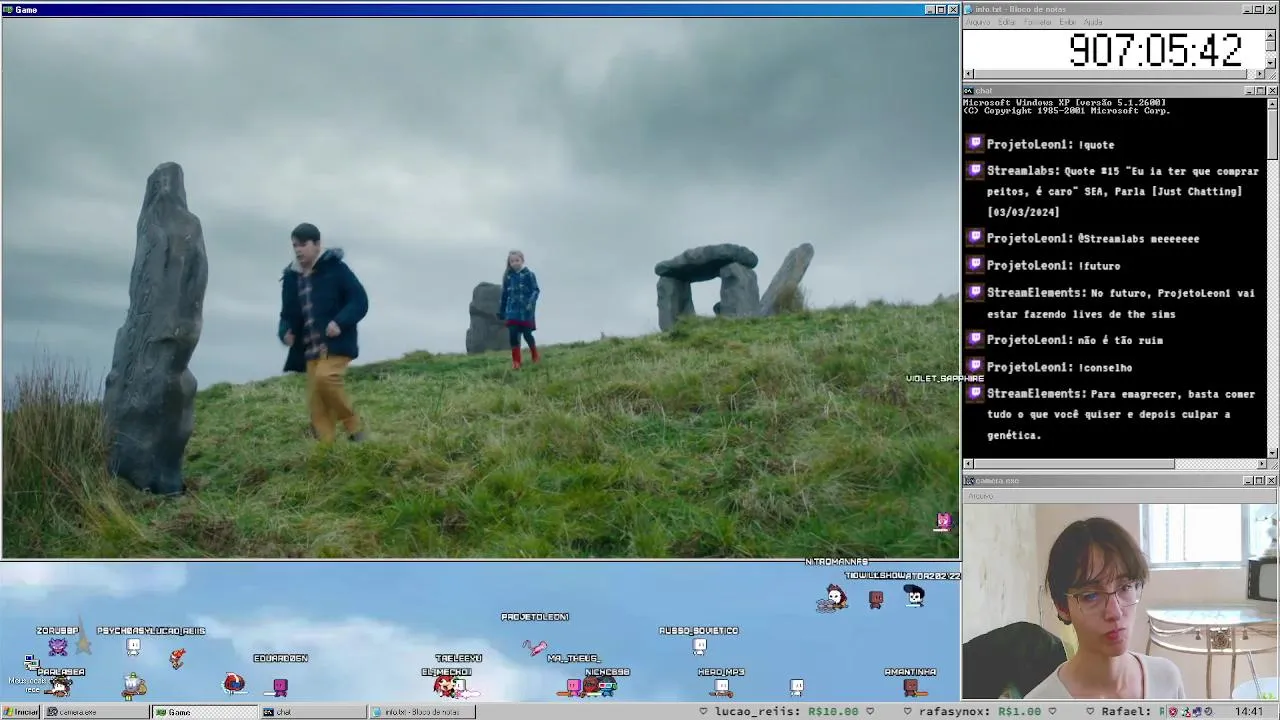Screen dimensions: 1280x720
Task: Click chat window vertical scrollbar thumb
Action: click(1271, 134)
